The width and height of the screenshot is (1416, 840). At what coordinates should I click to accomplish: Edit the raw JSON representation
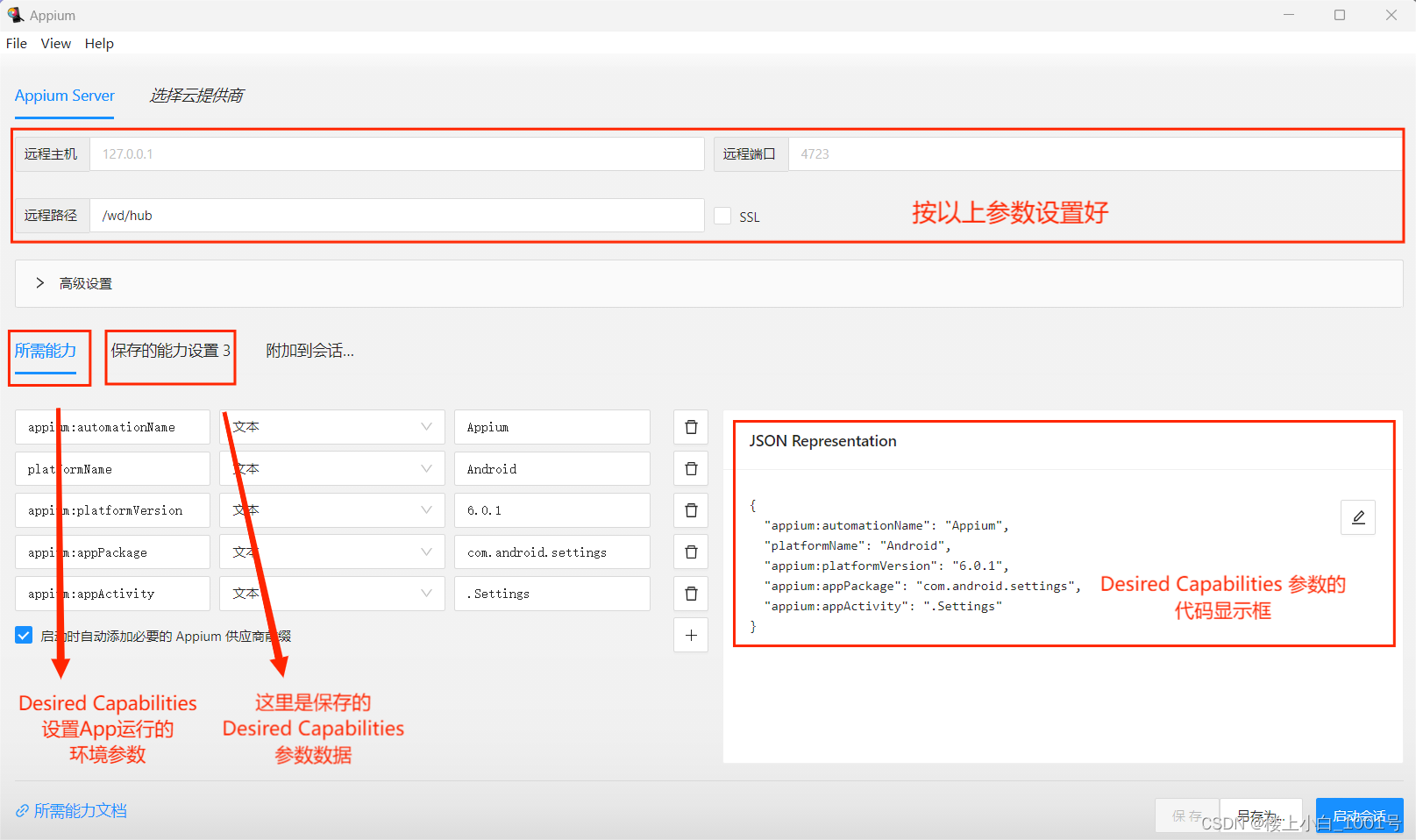[x=1358, y=517]
